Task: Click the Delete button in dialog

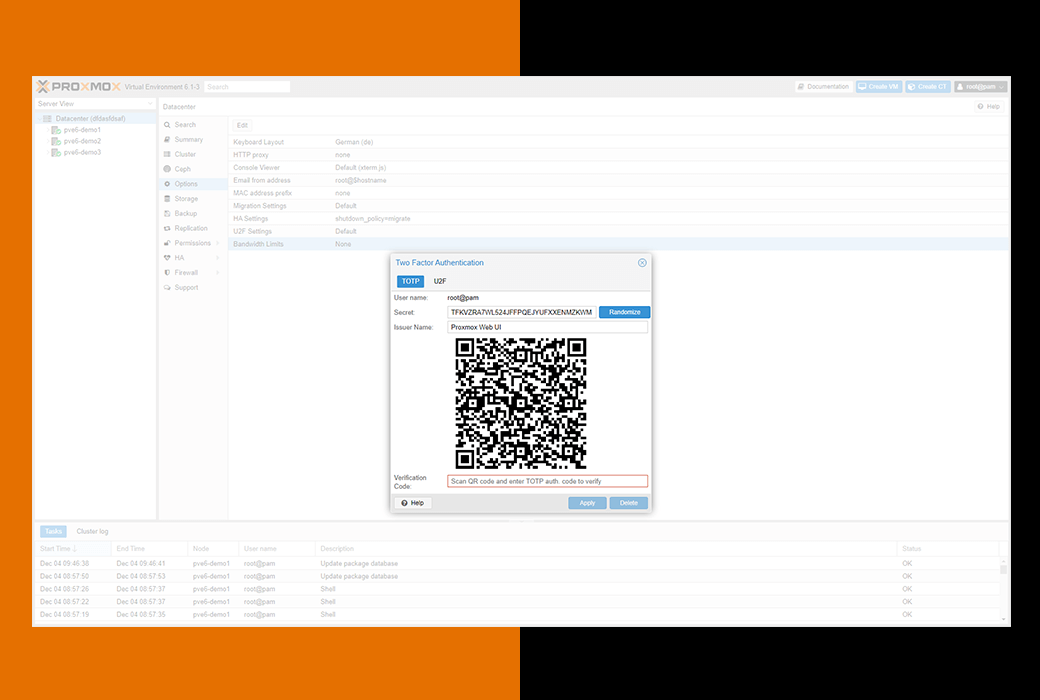Action: 628,503
